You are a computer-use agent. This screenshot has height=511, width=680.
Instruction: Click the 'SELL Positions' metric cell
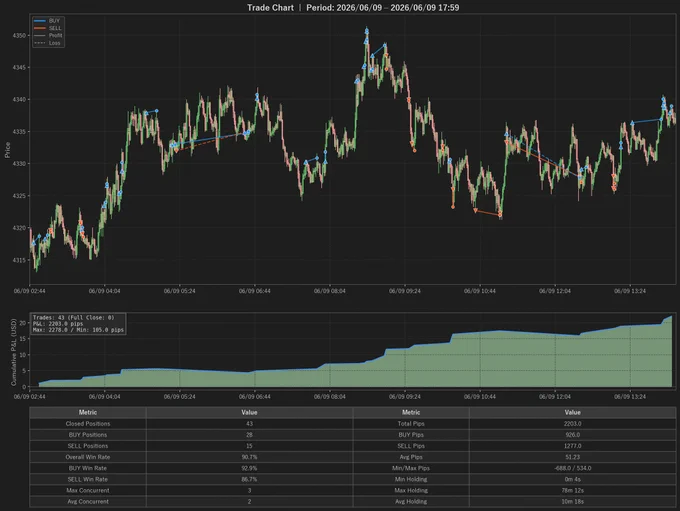pyautogui.click(x=88, y=446)
